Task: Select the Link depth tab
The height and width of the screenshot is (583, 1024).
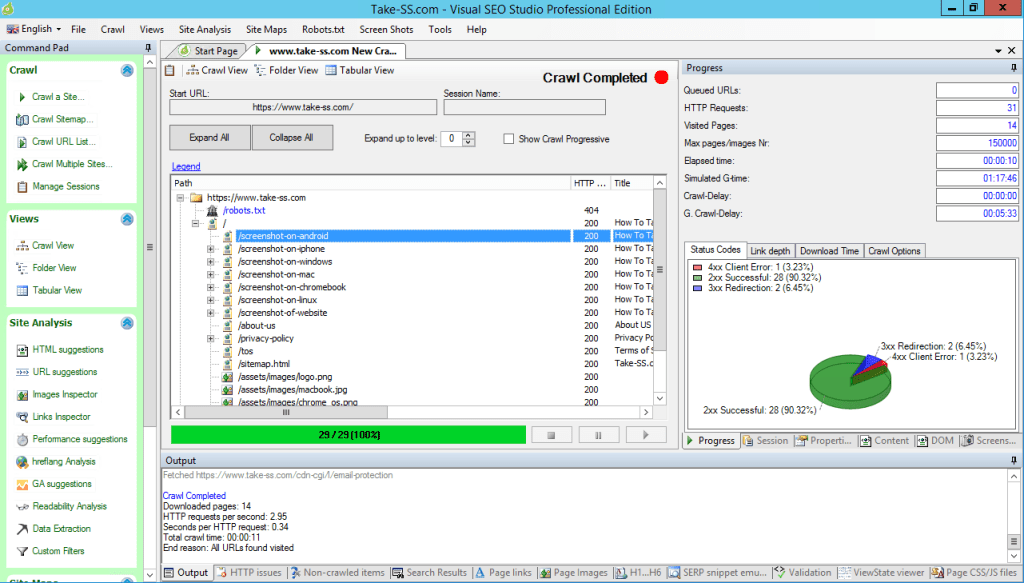Action: click(770, 251)
